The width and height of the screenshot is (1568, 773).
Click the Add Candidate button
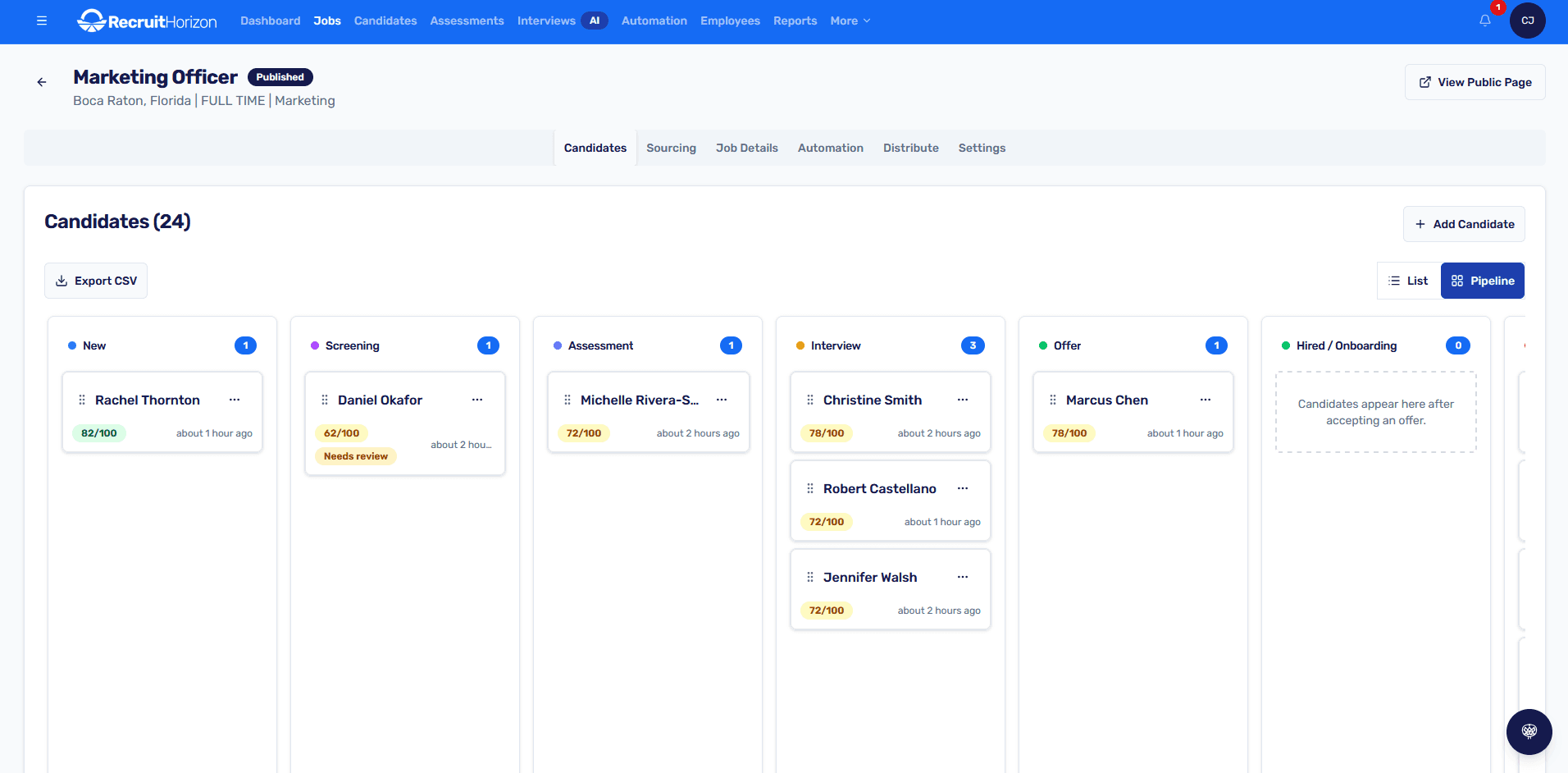[x=1464, y=223]
